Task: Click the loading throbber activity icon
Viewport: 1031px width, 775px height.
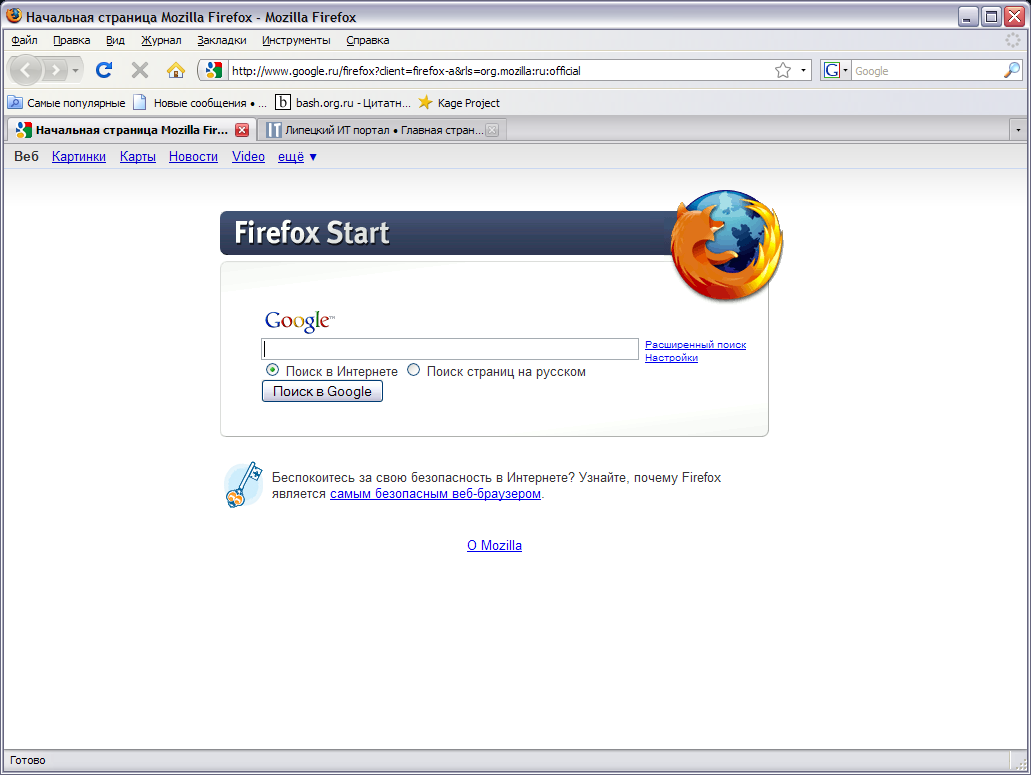Action: [x=1013, y=40]
